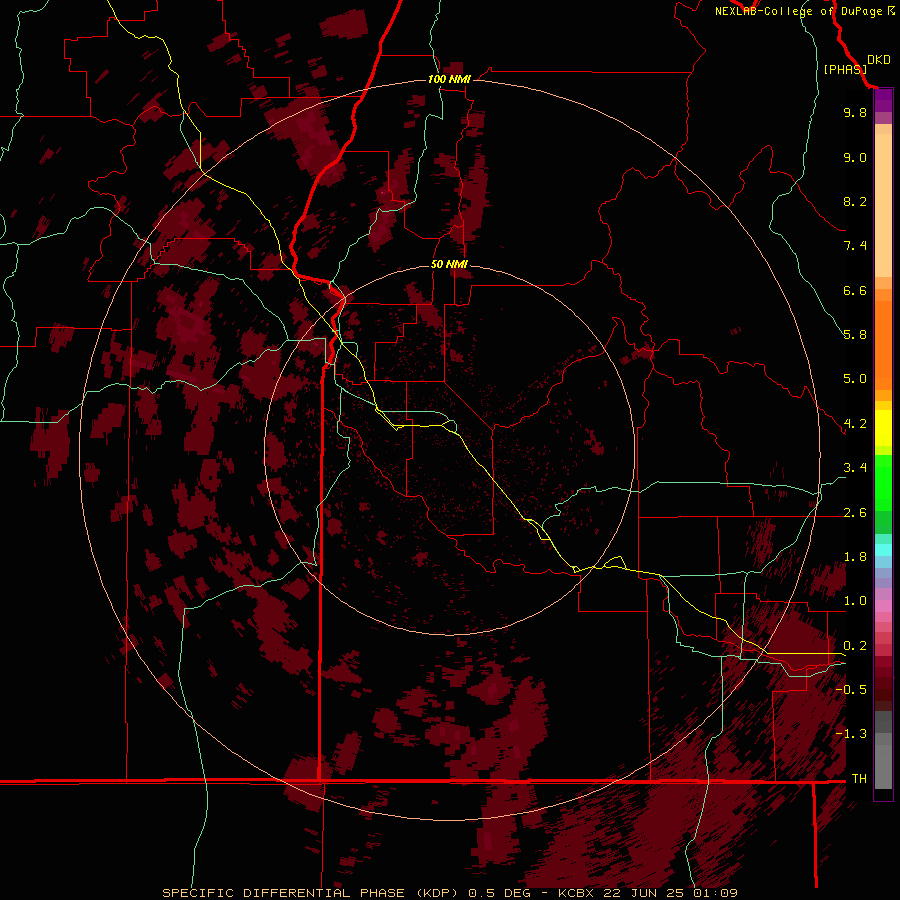The image size is (900, 900).
Task: Pick the purple band at the top of the color scale
Action: click(883, 100)
